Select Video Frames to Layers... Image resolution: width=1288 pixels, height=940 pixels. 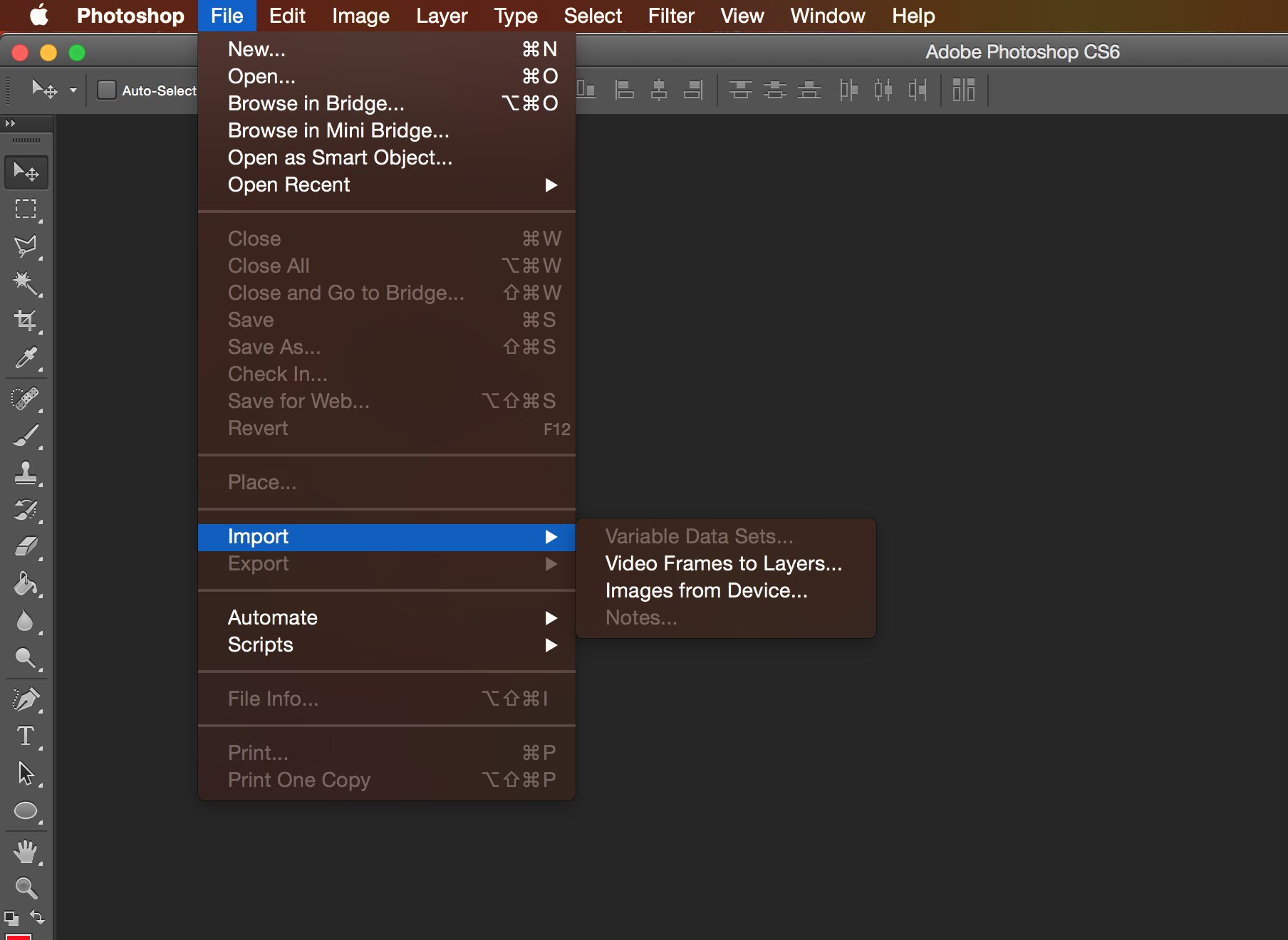point(726,564)
